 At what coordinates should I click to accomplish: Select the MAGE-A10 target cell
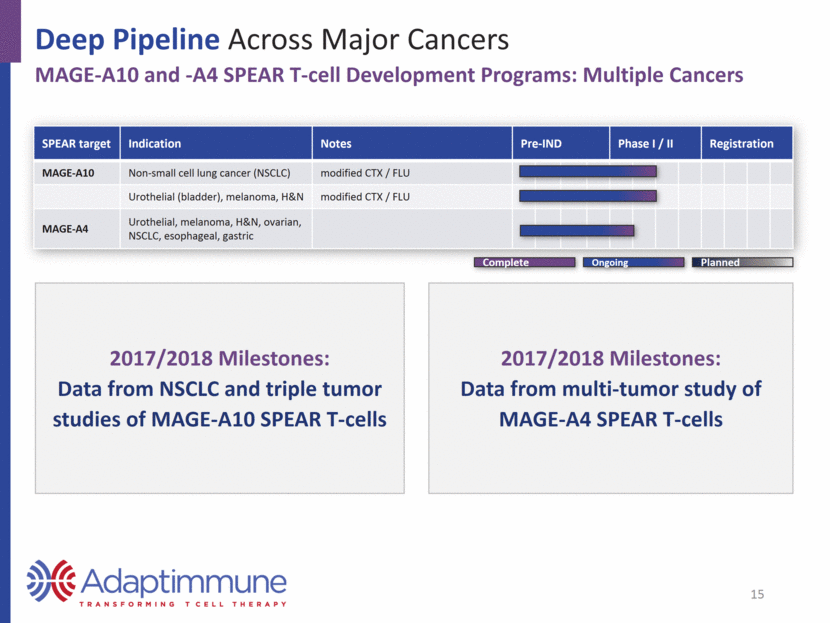point(77,173)
